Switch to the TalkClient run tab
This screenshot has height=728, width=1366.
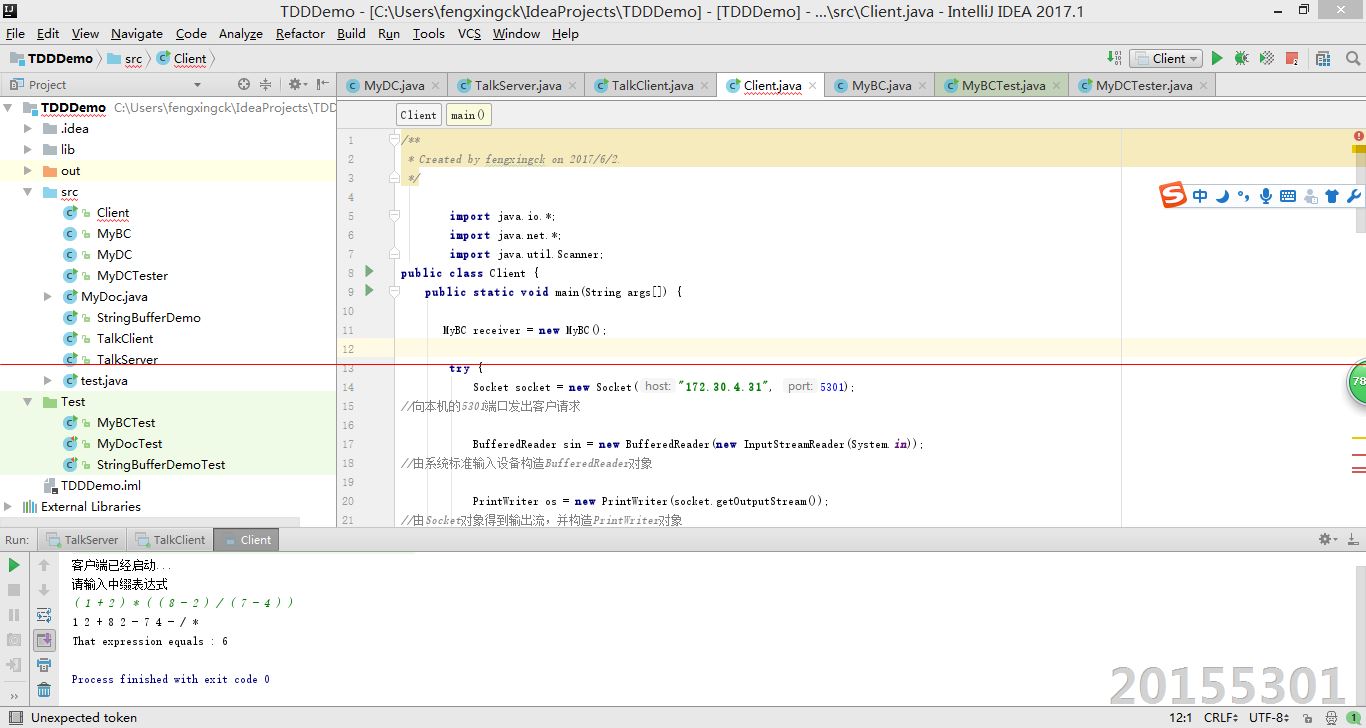click(169, 539)
